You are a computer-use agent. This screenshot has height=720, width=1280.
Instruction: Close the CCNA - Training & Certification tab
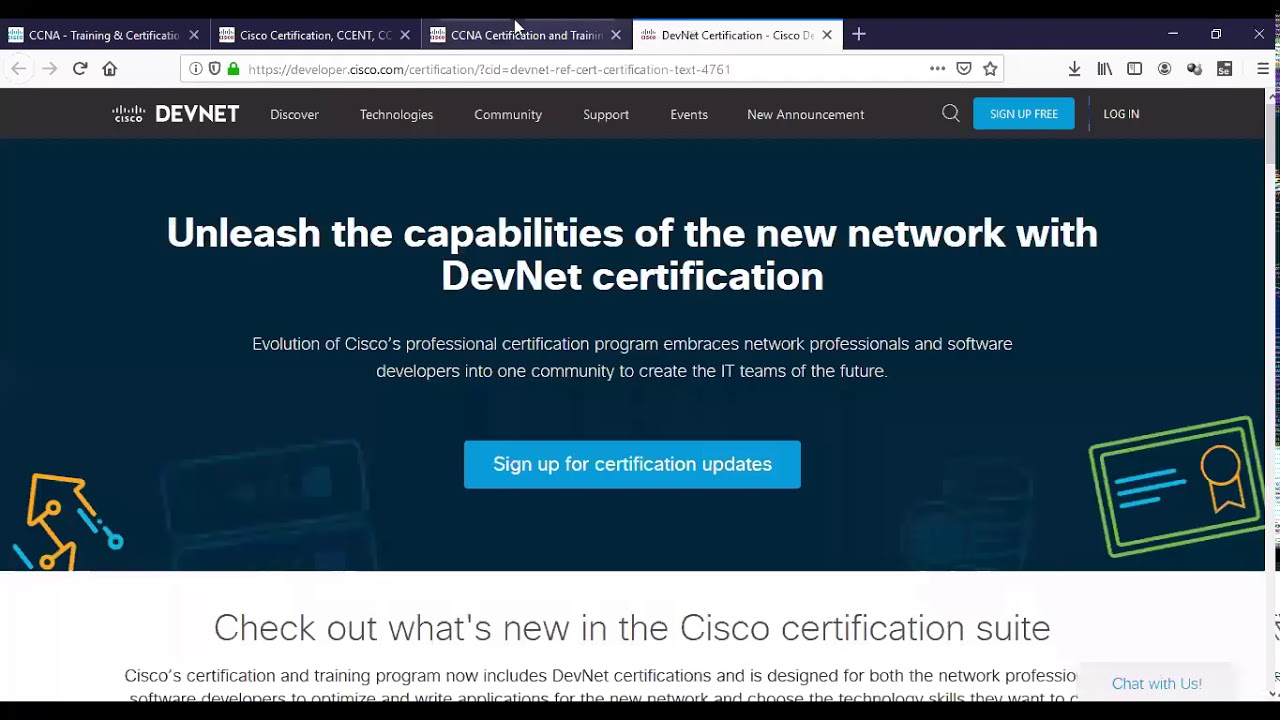(x=194, y=35)
